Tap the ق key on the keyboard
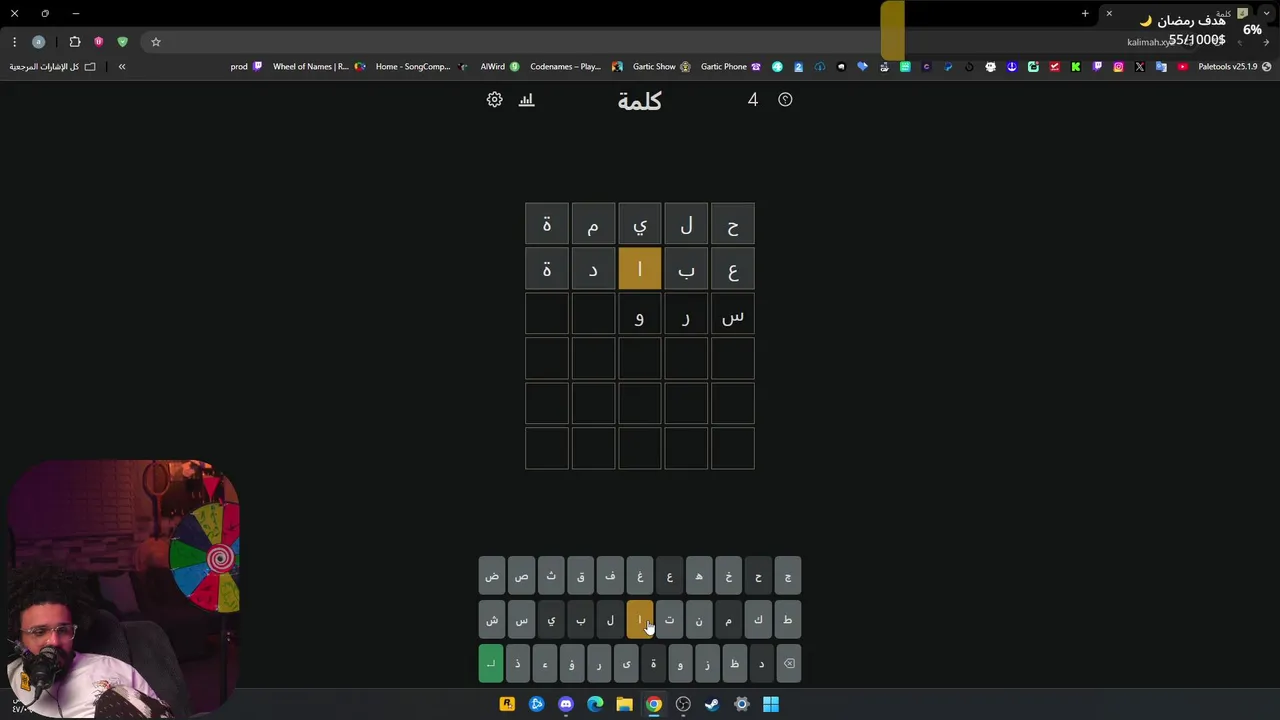Image resolution: width=1280 pixels, height=720 pixels. [x=580, y=576]
